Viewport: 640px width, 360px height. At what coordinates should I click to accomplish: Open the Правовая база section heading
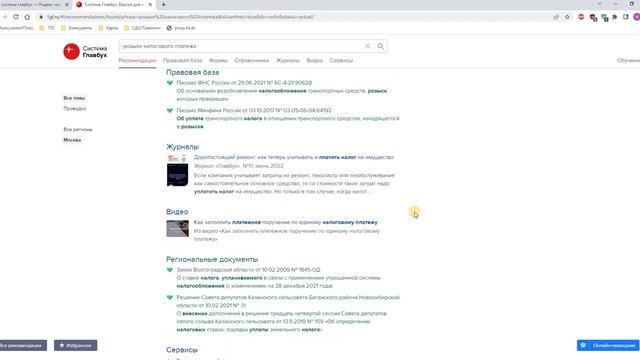pyautogui.click(x=193, y=72)
